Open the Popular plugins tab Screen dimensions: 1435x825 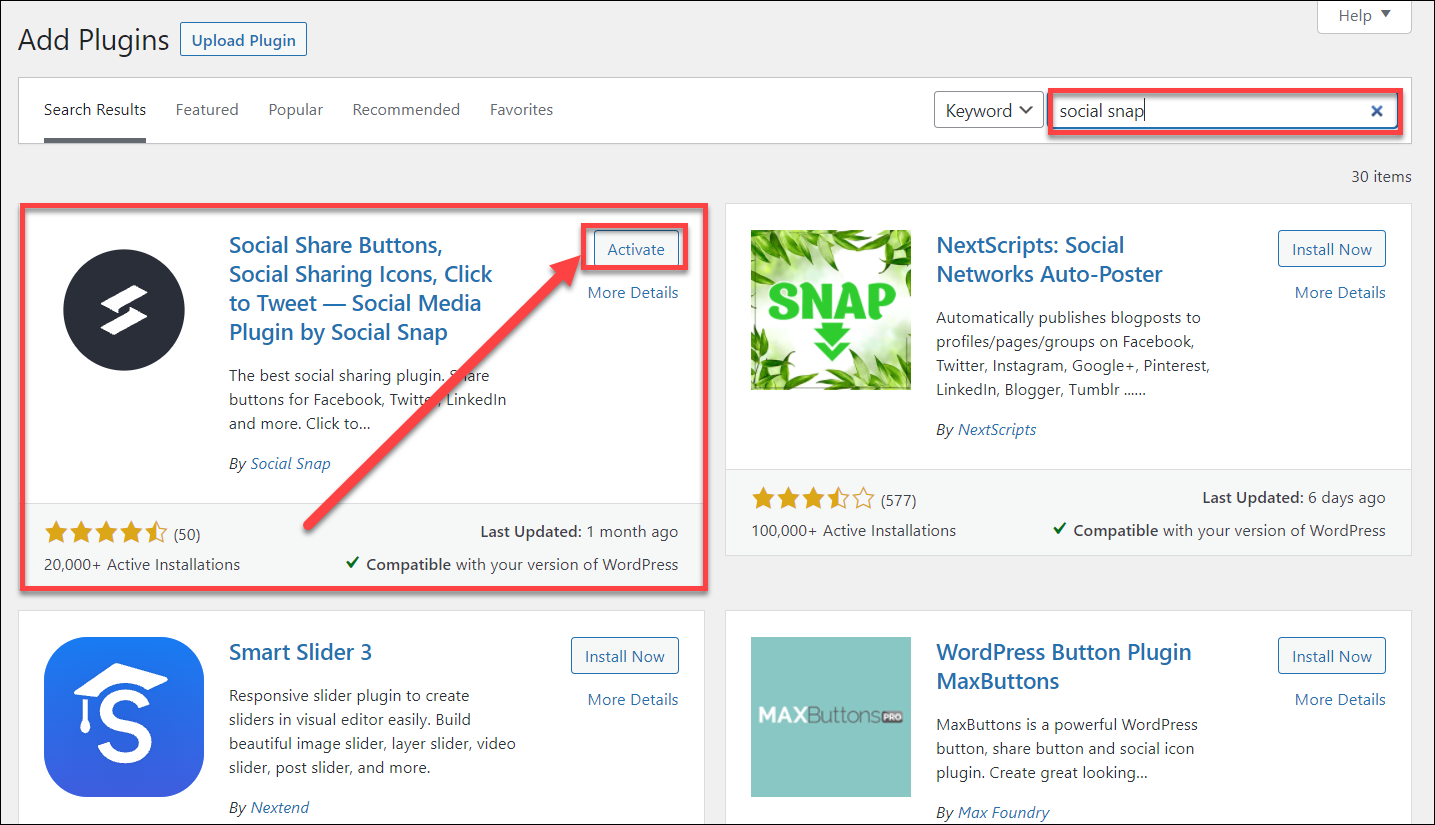(x=296, y=110)
